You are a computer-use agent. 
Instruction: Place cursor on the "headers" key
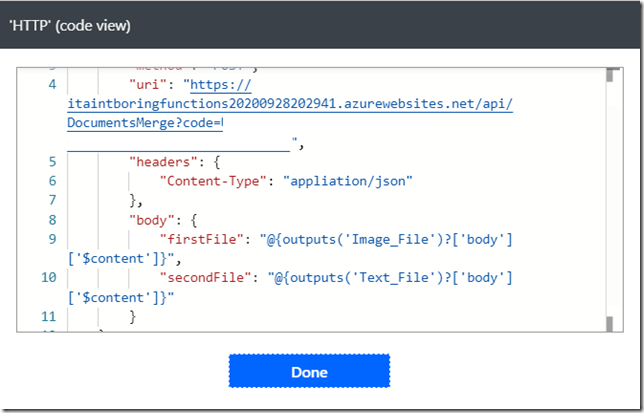pos(164,161)
